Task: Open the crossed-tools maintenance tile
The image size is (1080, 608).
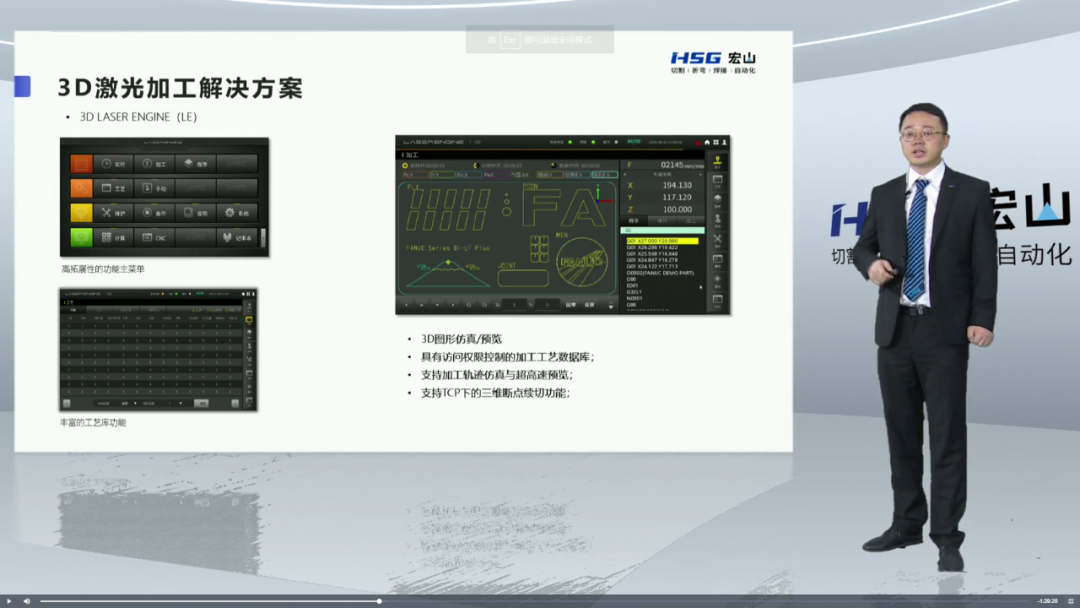Action: (114, 213)
